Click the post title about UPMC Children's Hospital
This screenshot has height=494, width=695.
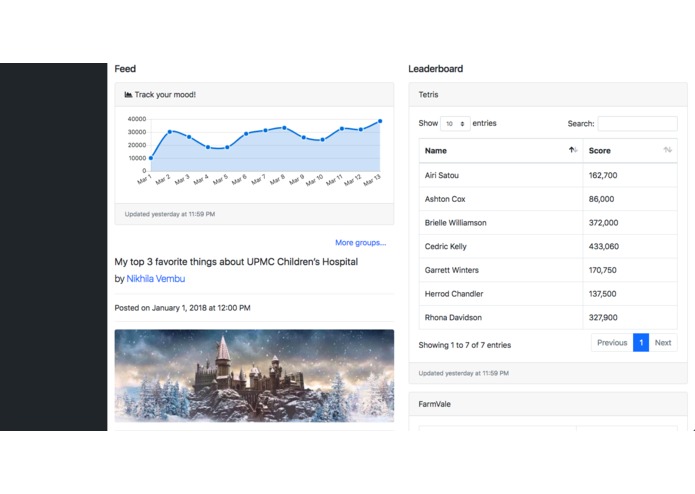tap(236, 262)
